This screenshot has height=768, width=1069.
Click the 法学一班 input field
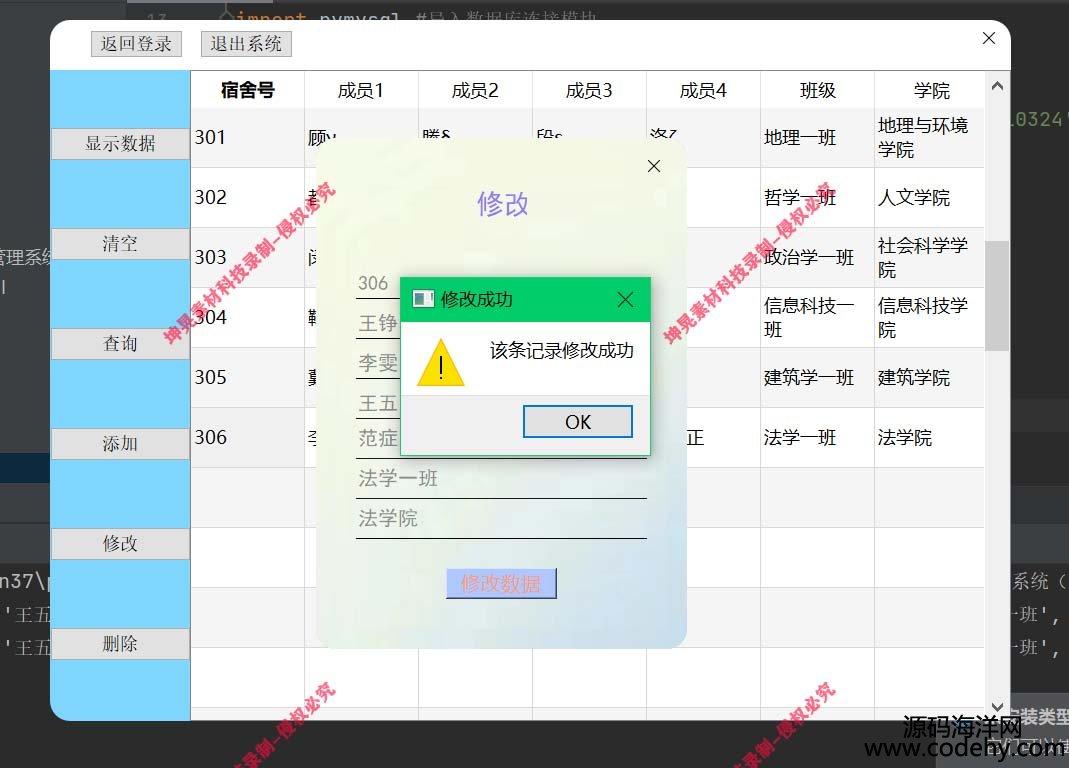(500, 479)
